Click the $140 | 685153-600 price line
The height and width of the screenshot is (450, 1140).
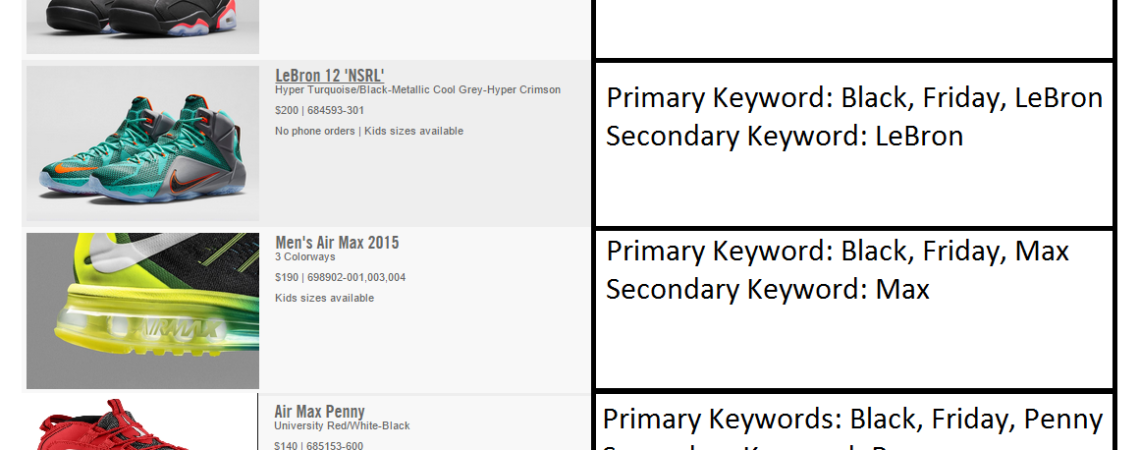coord(319,445)
